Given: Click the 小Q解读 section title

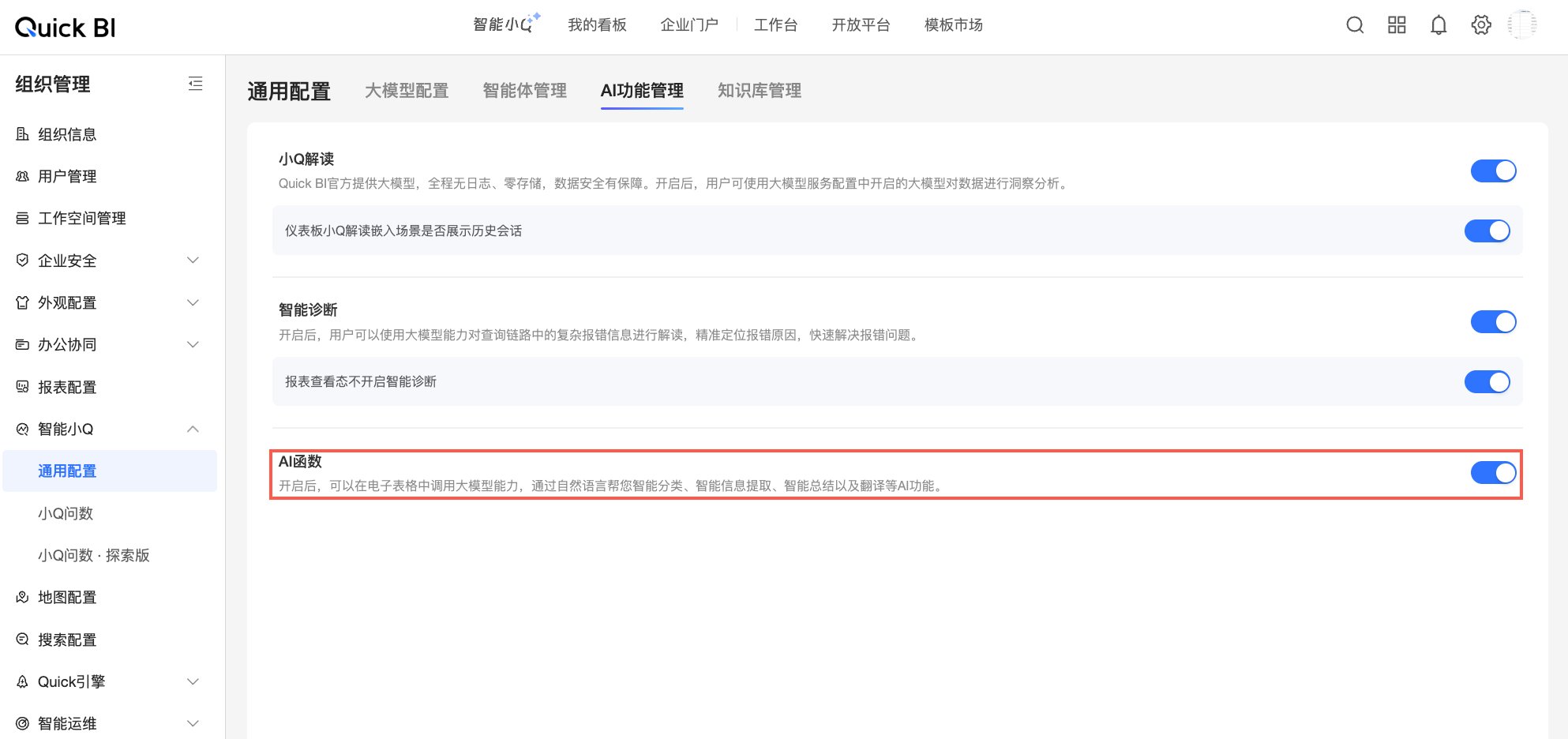Looking at the screenshot, I should (x=306, y=159).
